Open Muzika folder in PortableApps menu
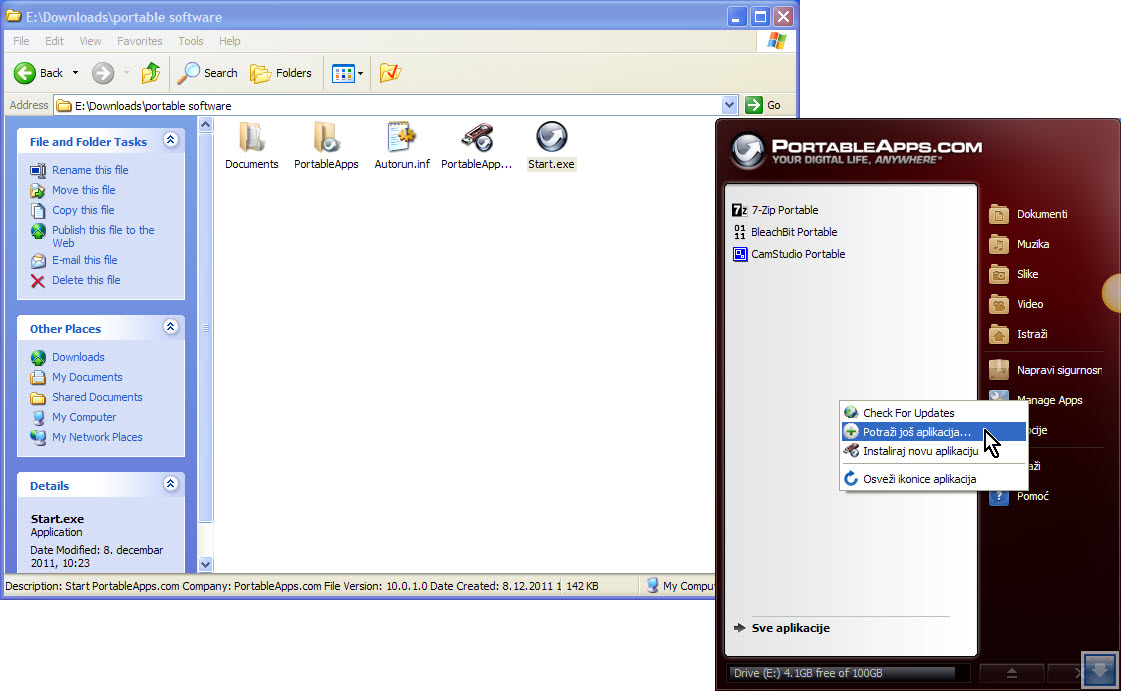Viewport: 1121px width, 691px height. 1019,244
